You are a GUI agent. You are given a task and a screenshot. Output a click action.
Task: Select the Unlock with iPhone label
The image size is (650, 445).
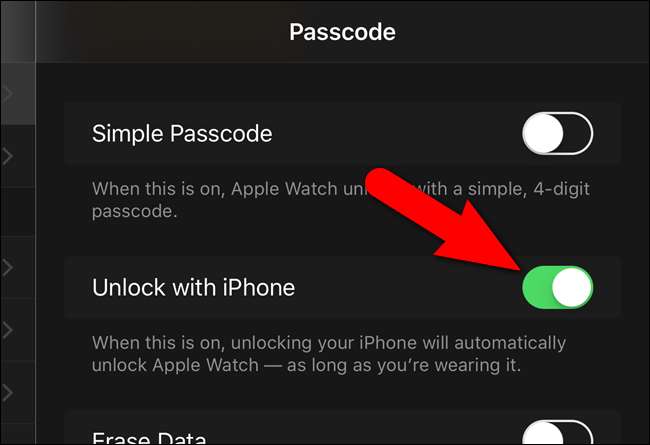click(194, 287)
